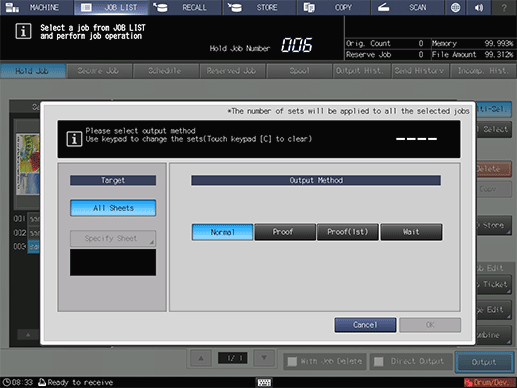The image size is (517, 388).
Task: Click the job preview thumbnail
Action: click(x=28, y=164)
